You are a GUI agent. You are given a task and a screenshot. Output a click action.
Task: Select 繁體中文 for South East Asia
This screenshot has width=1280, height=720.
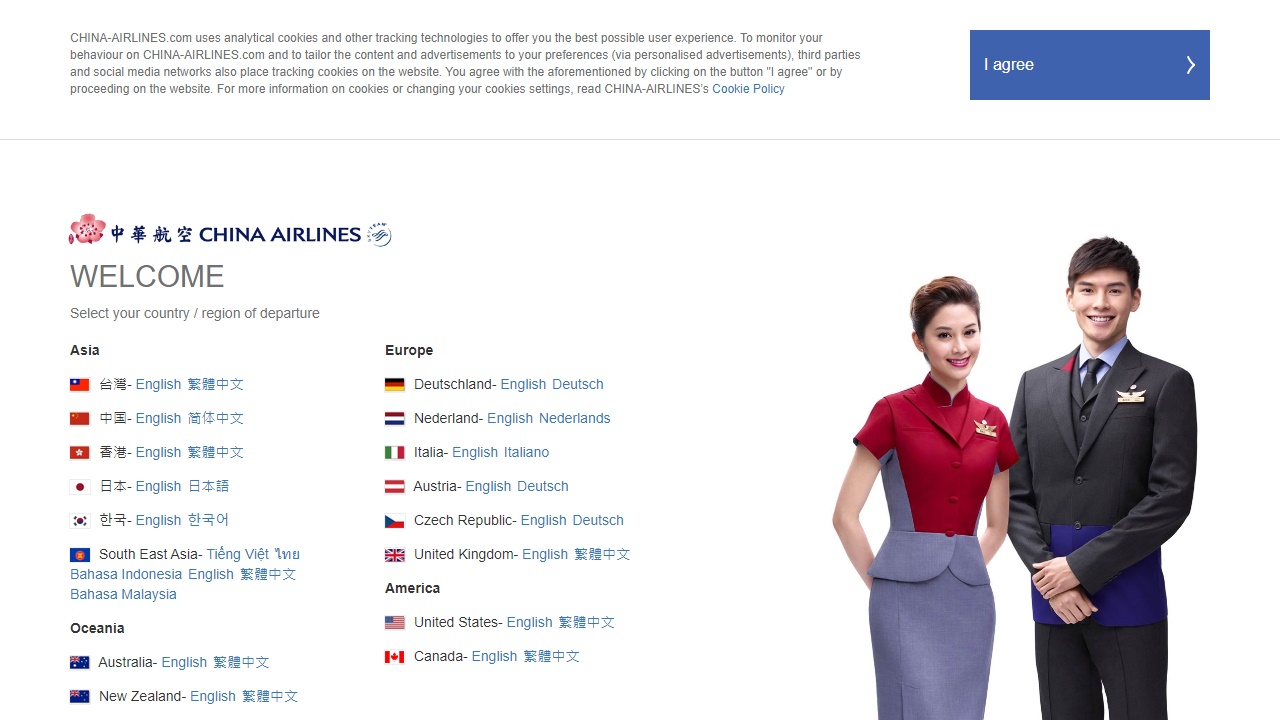268,574
